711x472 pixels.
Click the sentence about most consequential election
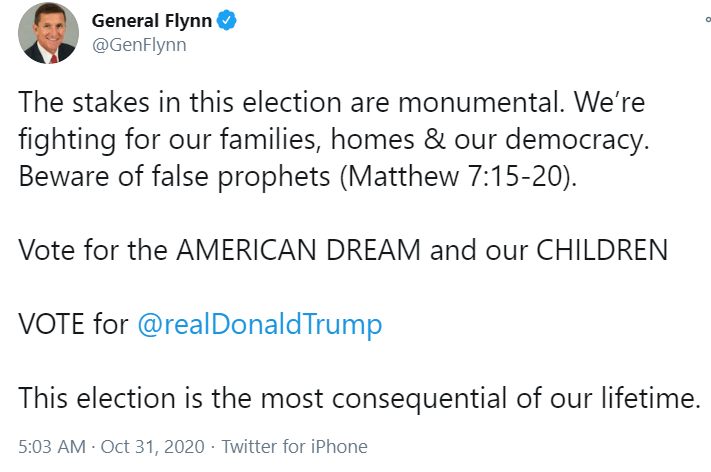pos(359,399)
